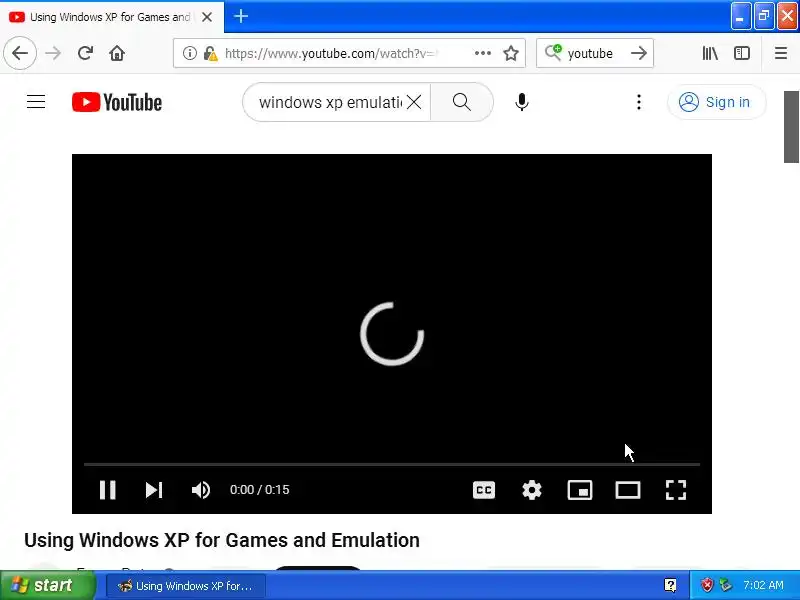Viewport: 800px width, 600px height.
Task: Close the 'Using Windows XP for Games' tab
Action: pyautogui.click(x=207, y=17)
